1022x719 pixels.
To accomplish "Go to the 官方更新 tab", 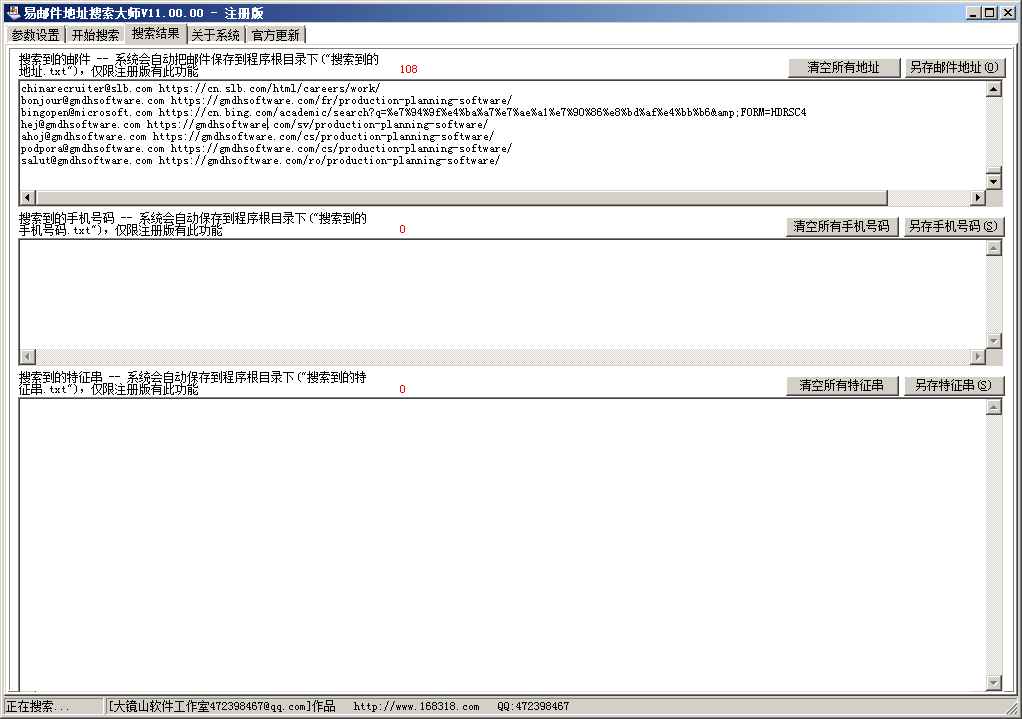I will pos(275,35).
